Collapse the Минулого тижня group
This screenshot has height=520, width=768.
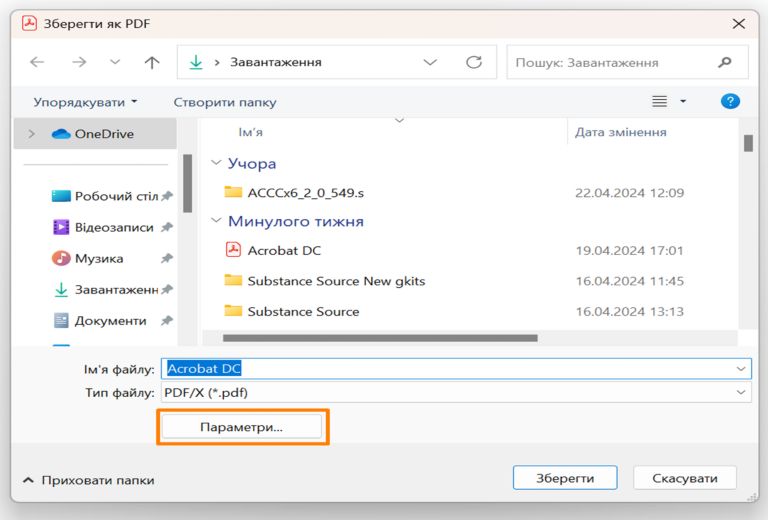(x=216, y=221)
